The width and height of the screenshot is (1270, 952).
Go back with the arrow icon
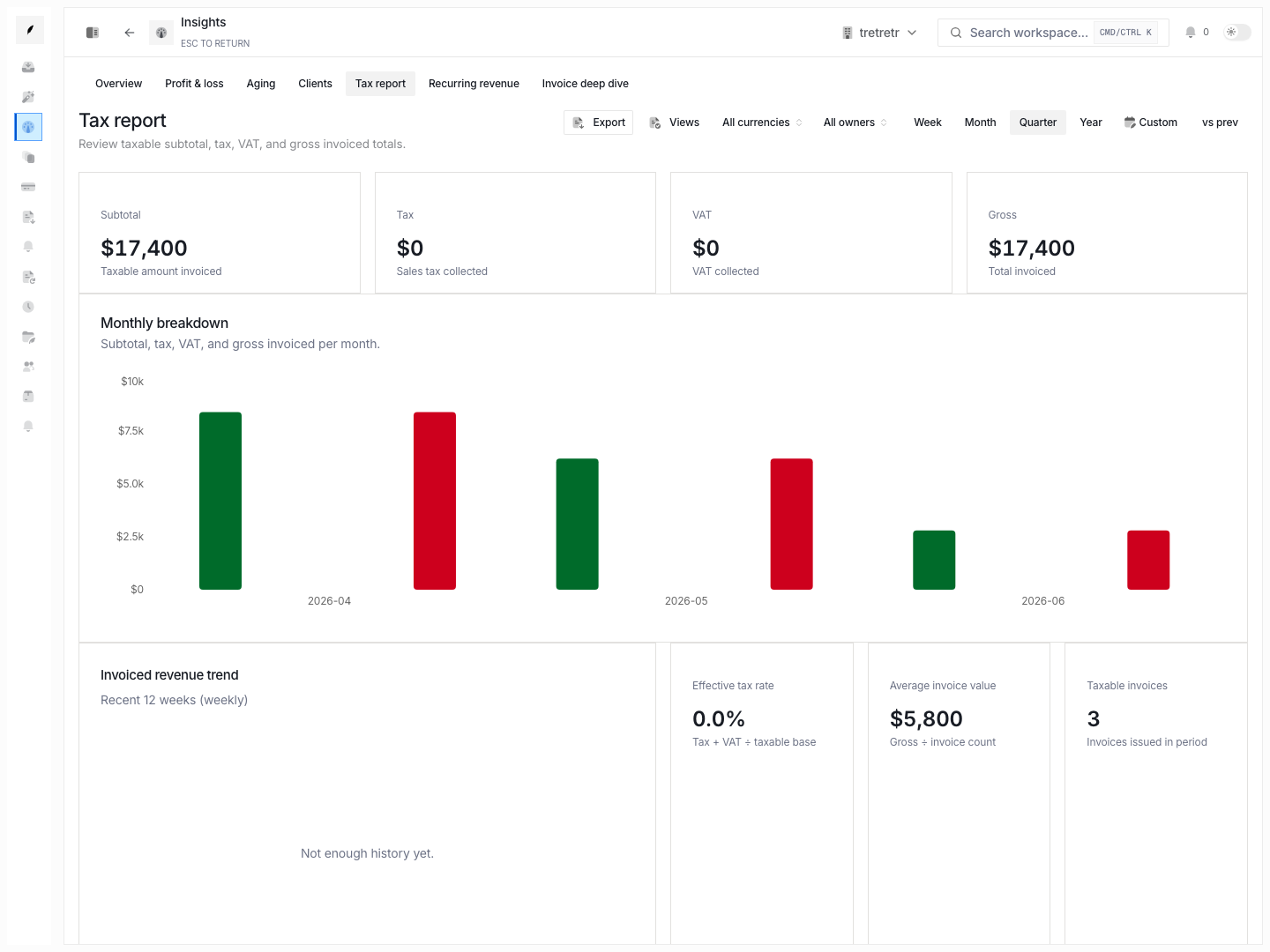point(130,33)
